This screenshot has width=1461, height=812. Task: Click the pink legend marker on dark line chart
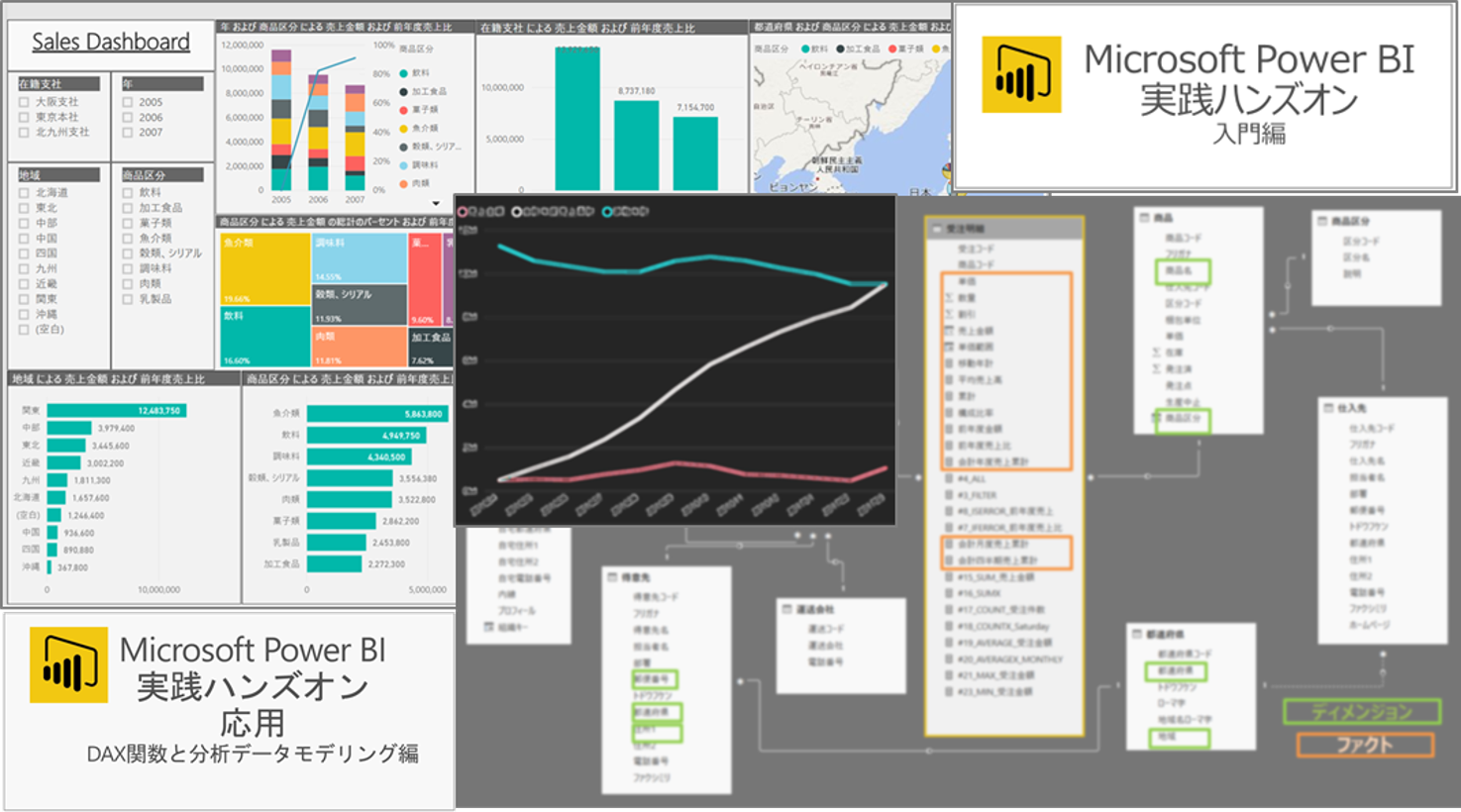(x=463, y=211)
